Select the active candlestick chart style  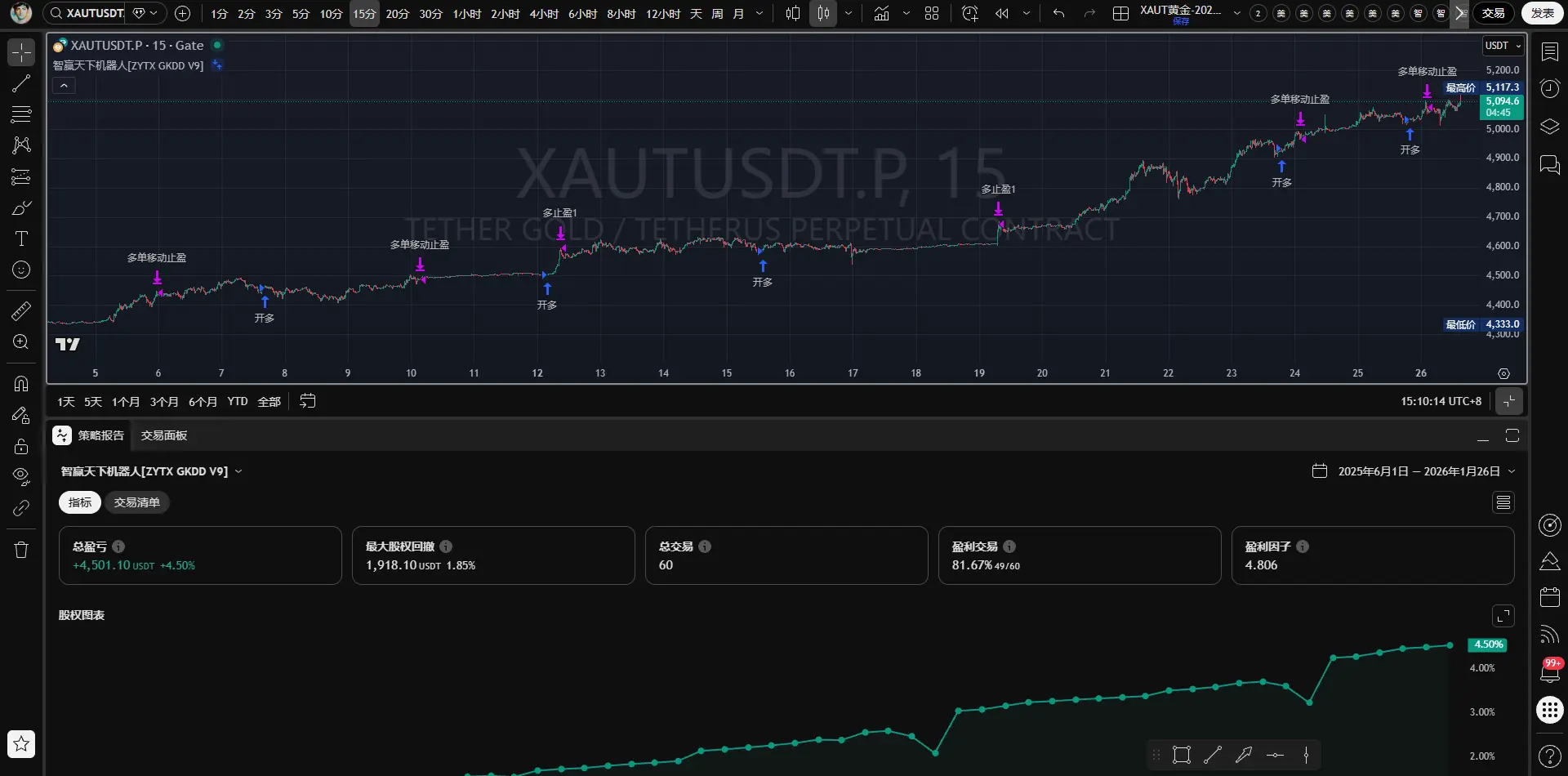click(x=823, y=13)
